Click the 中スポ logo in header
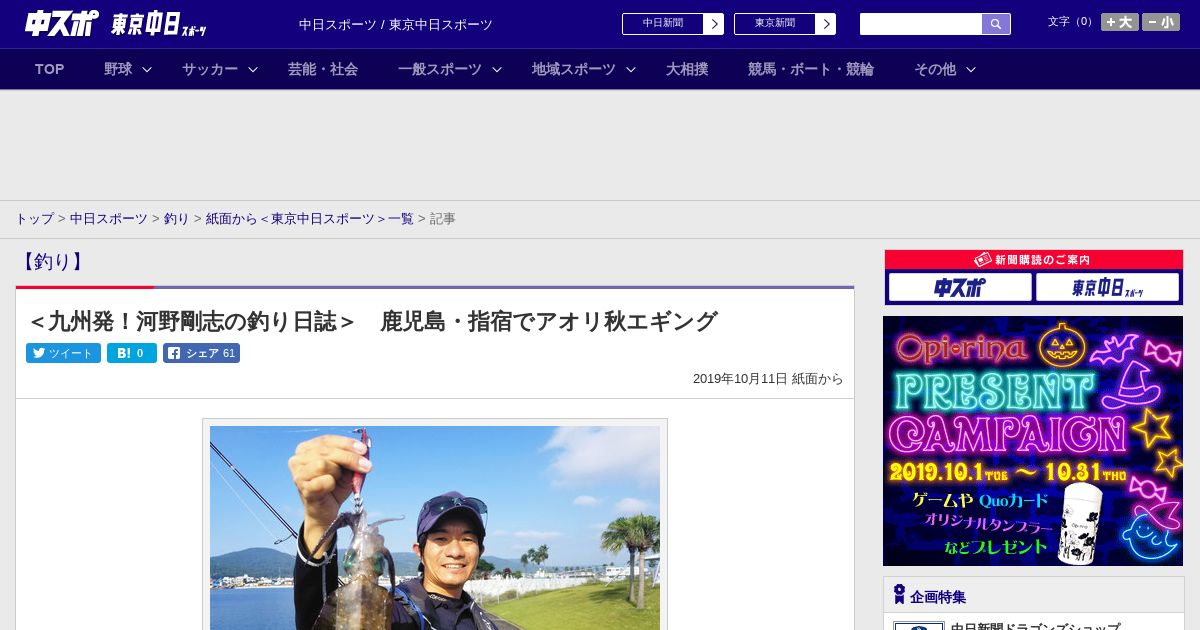Screen dimensions: 1200x630 point(61,24)
